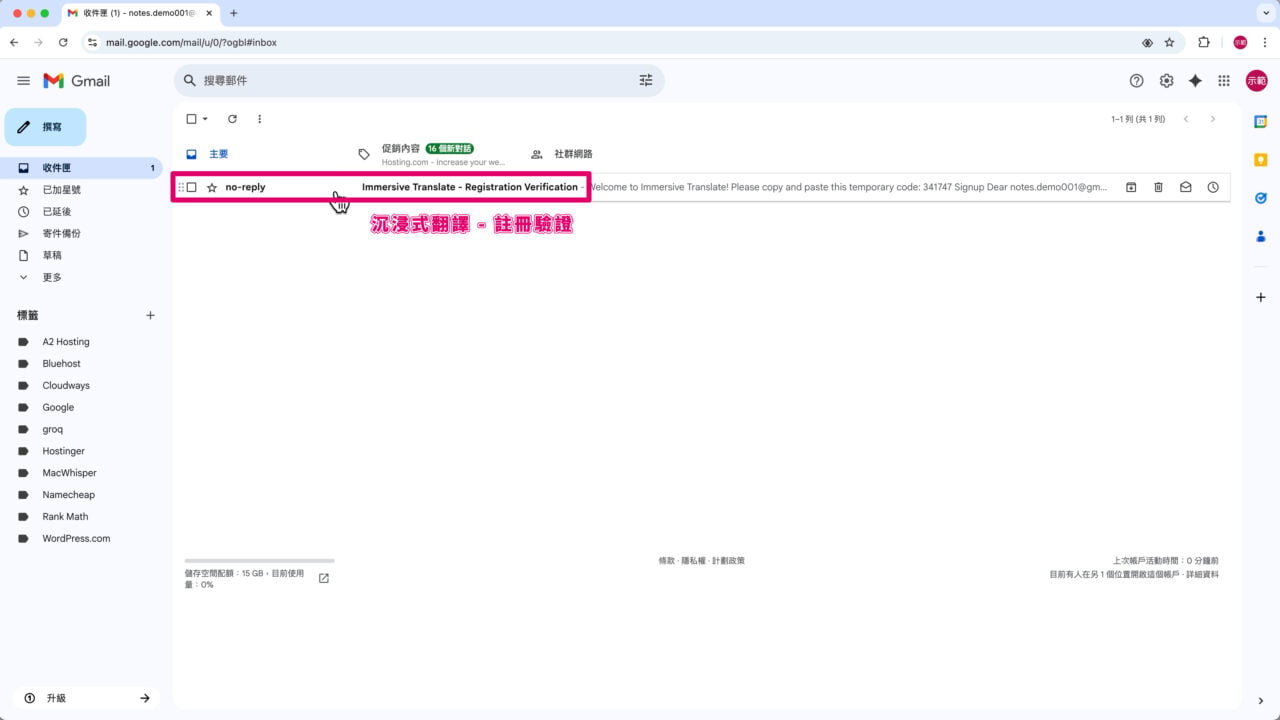Image resolution: width=1280 pixels, height=720 pixels.
Task: Open the Gmail main menu hamburger icon
Action: point(24,81)
